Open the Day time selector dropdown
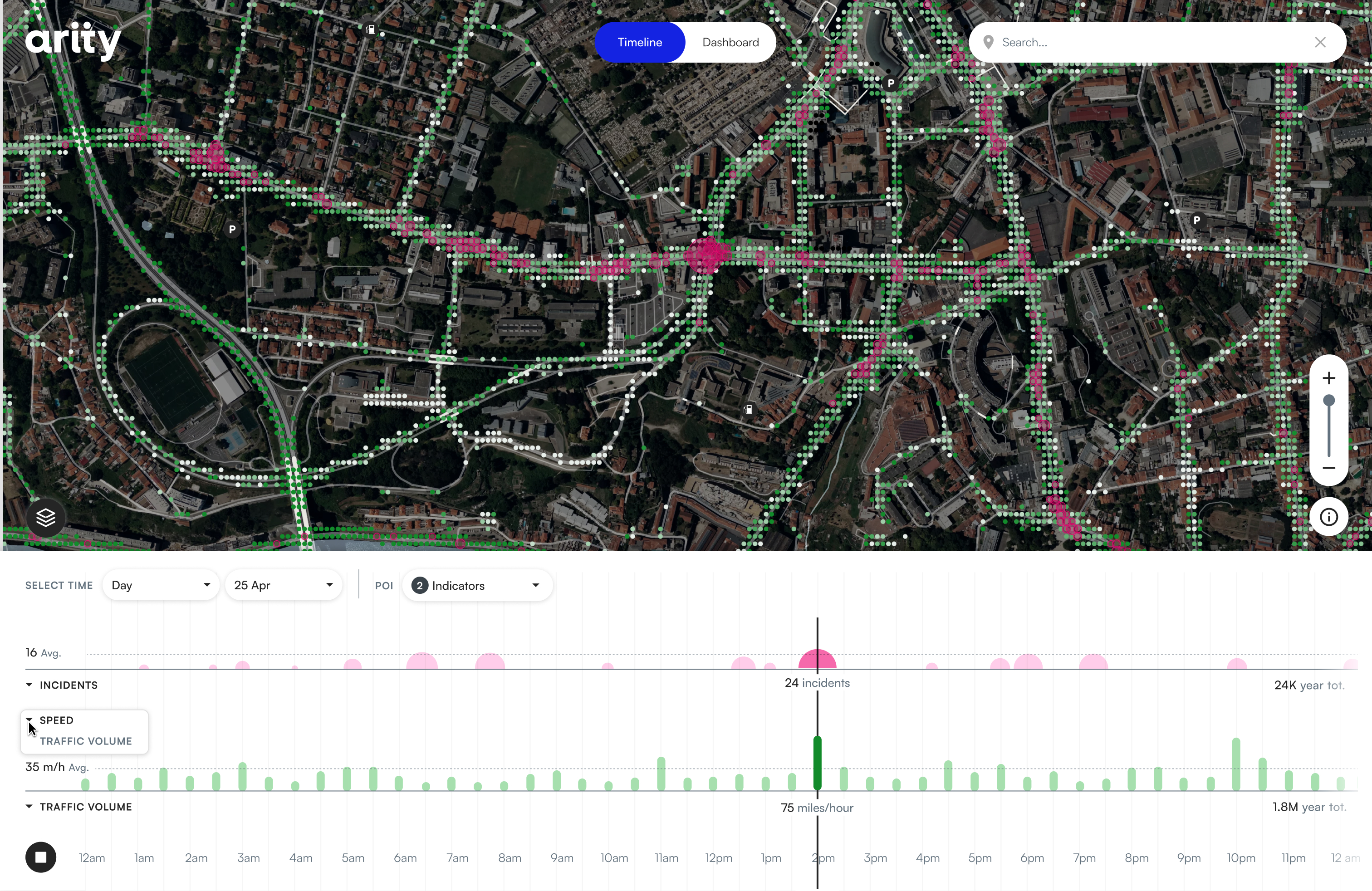 tap(160, 584)
